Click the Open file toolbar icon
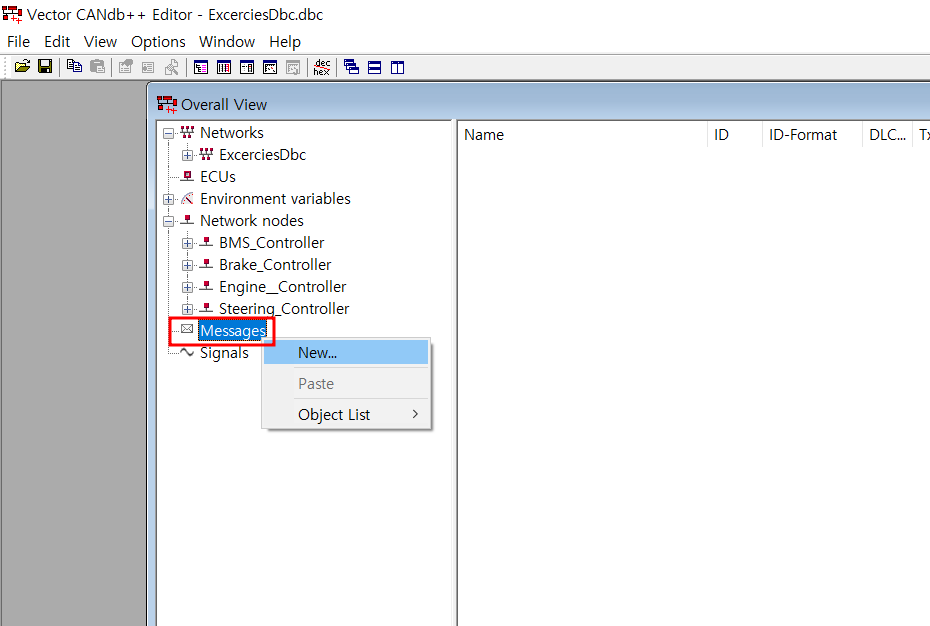 click(x=22, y=66)
